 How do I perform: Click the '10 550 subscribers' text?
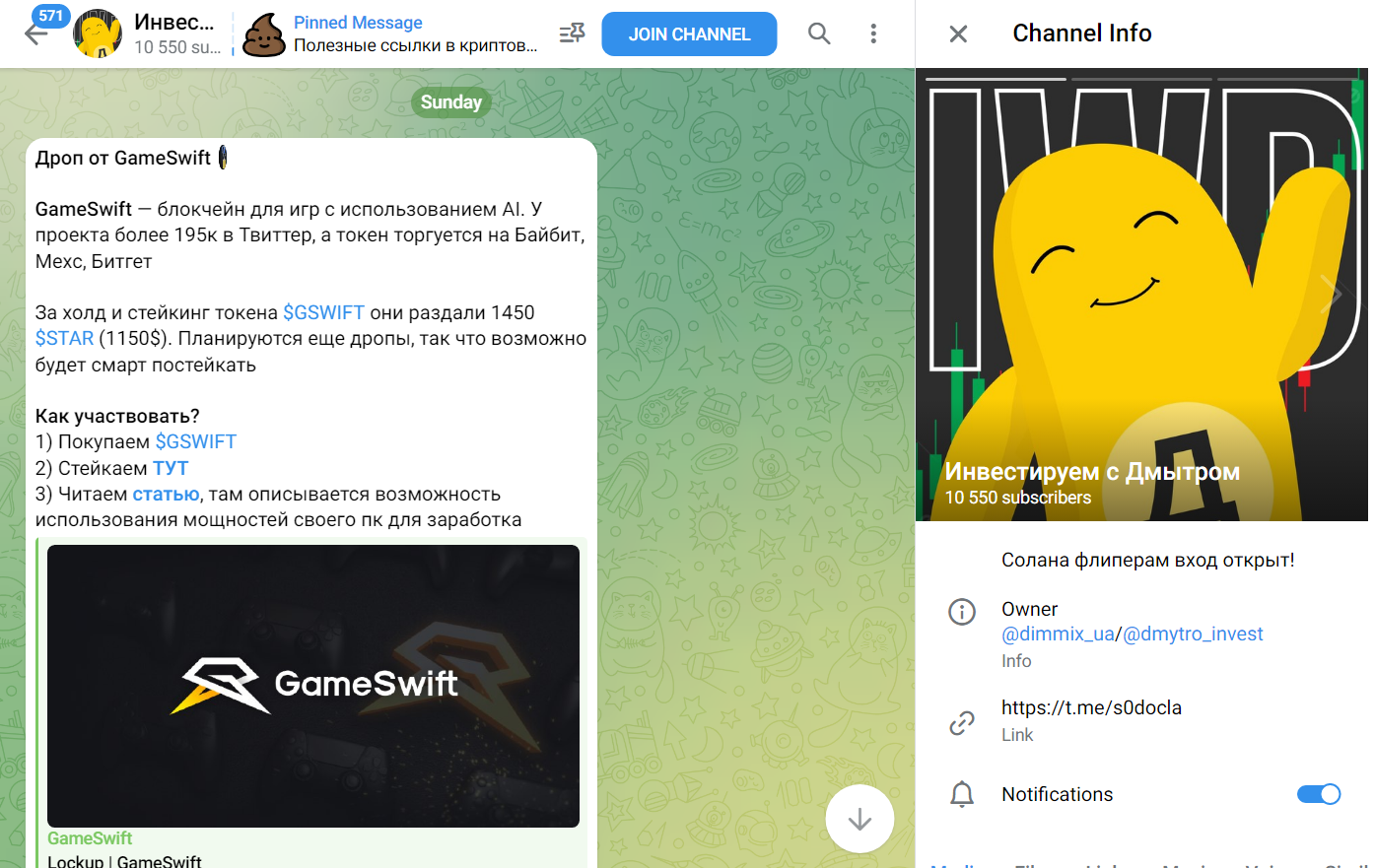coord(1018,498)
